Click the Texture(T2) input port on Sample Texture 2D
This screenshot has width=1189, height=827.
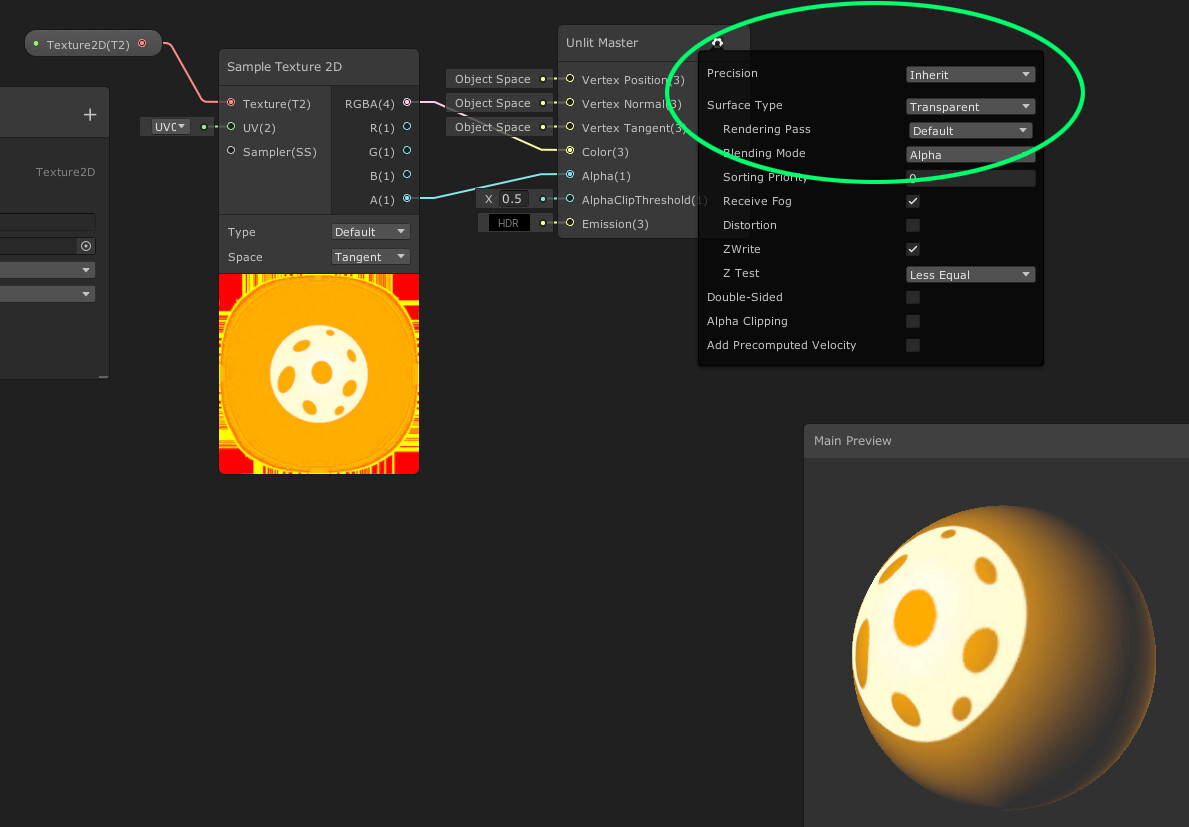tap(231, 102)
